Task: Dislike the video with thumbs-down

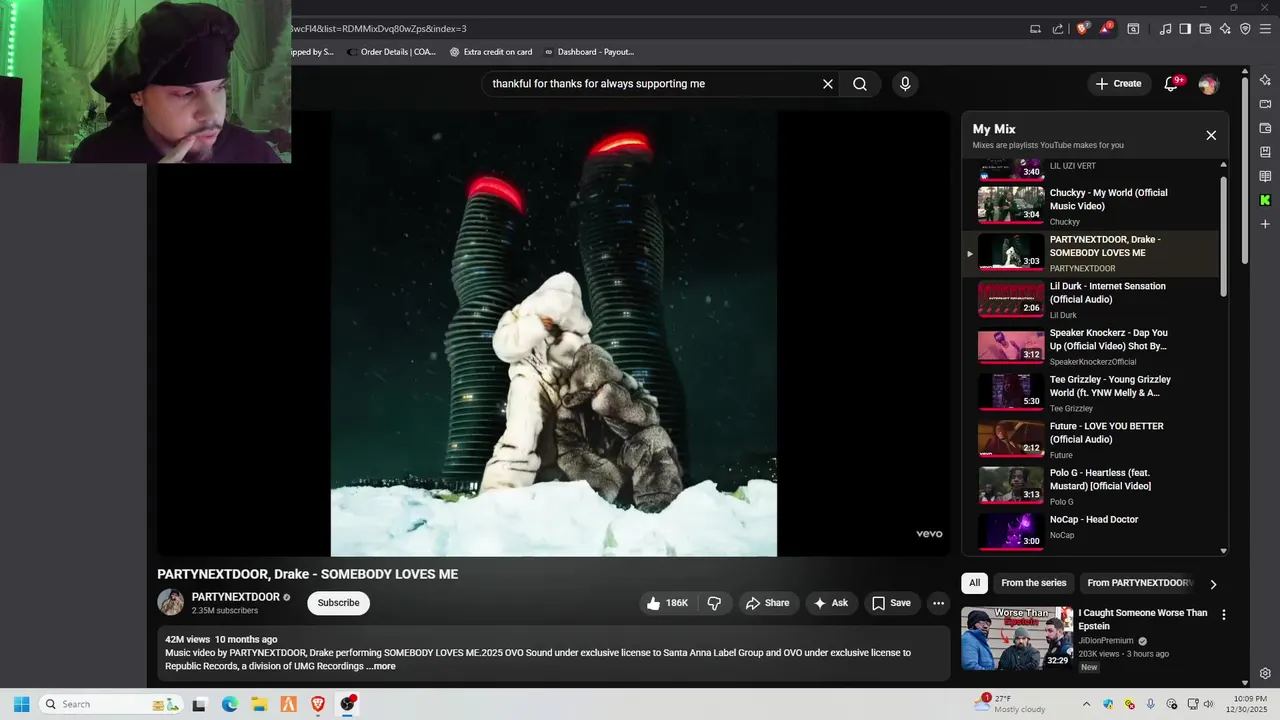Action: coord(714,603)
